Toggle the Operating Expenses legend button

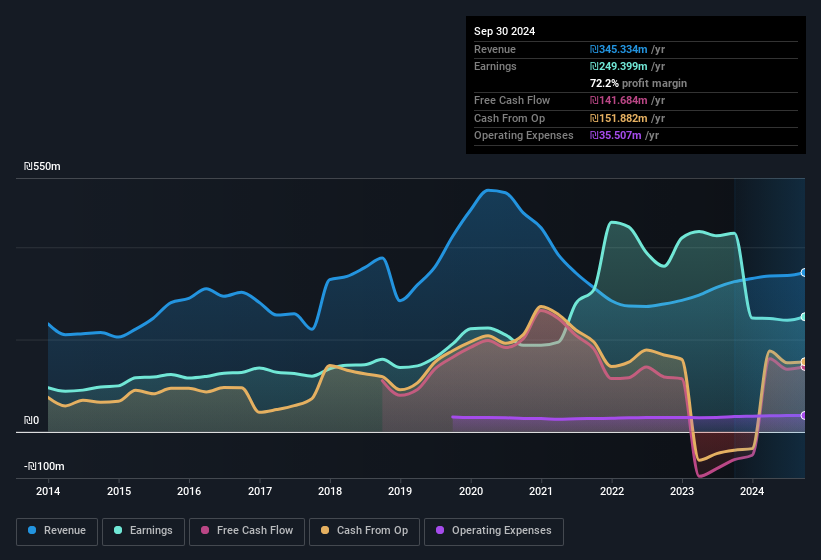(494, 531)
